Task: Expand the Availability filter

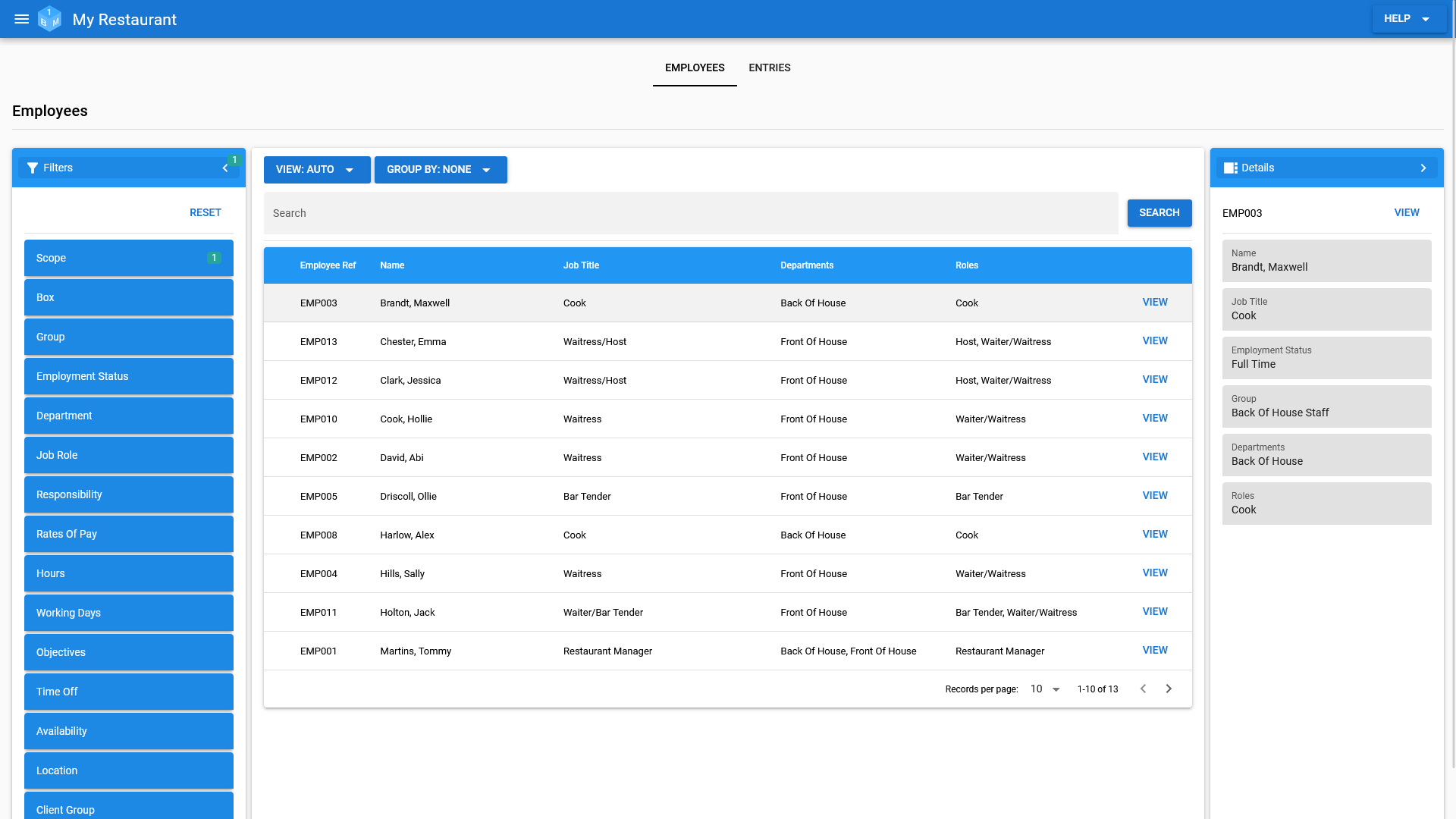Action: (x=129, y=731)
